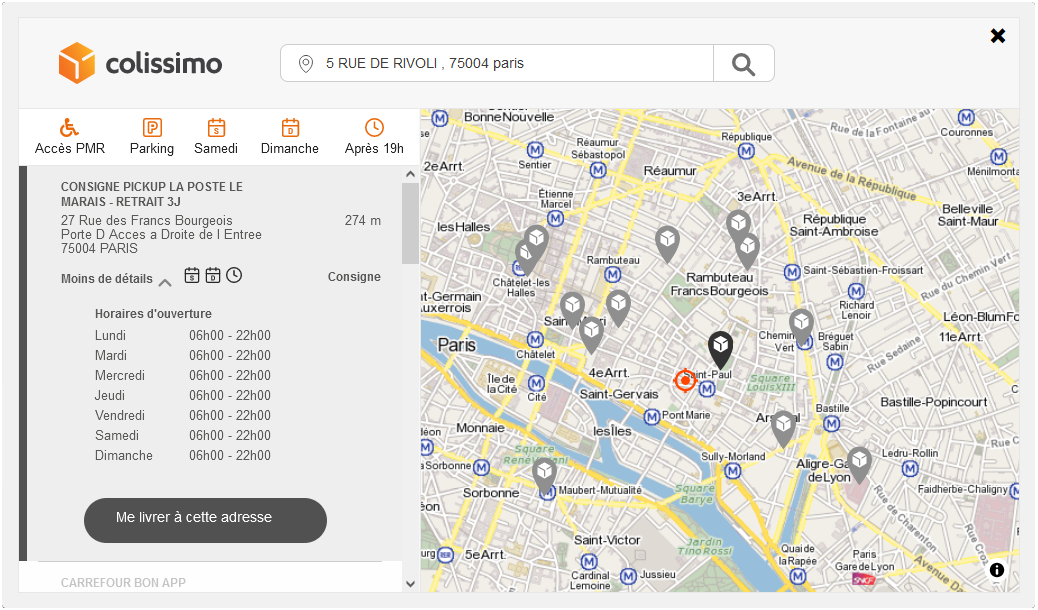Click the SNCF logo at Gare de Lyon
The image size is (1038, 610).
point(863,580)
